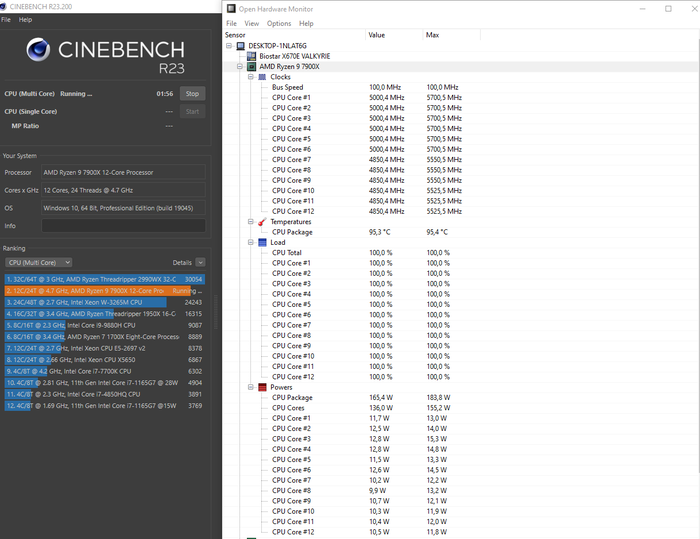Click the 165,4 W package power value
This screenshot has height=539, width=700.
coord(381,397)
